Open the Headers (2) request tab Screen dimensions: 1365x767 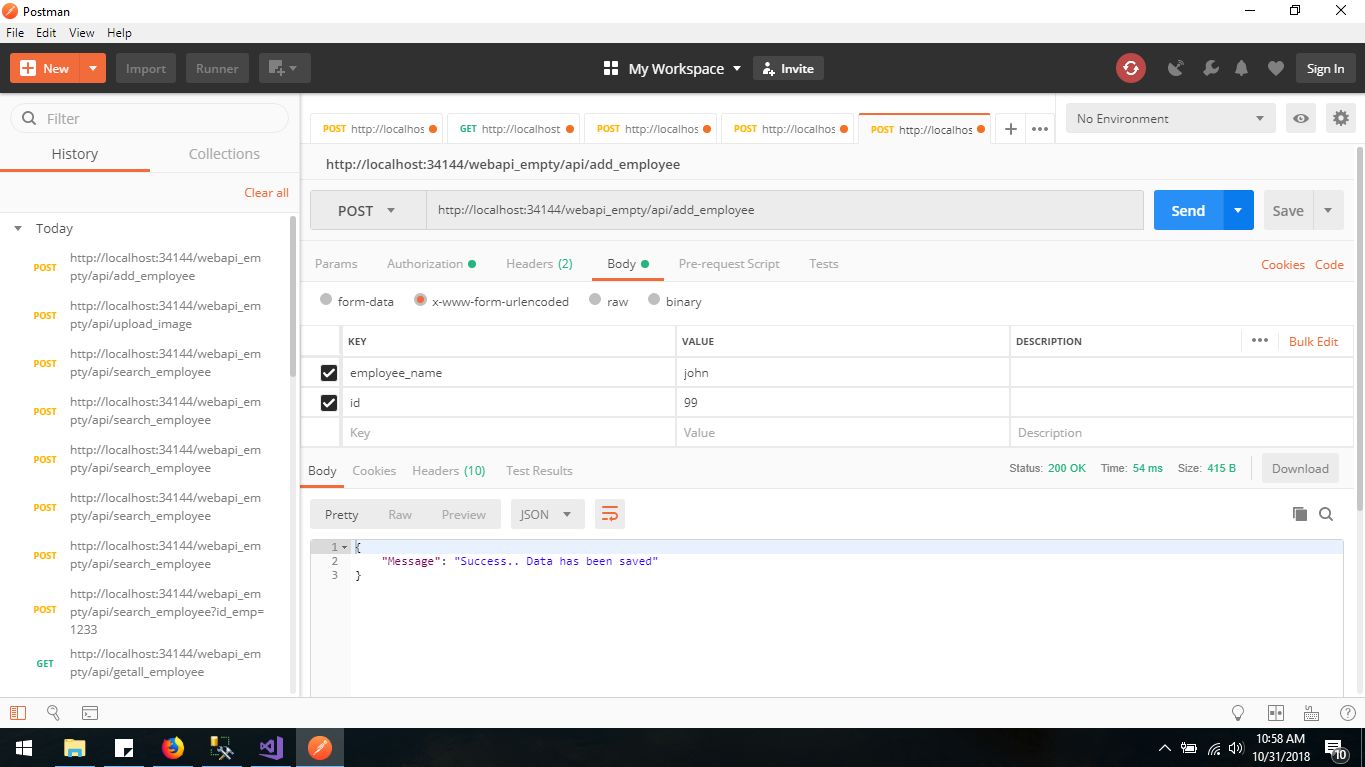coord(539,264)
